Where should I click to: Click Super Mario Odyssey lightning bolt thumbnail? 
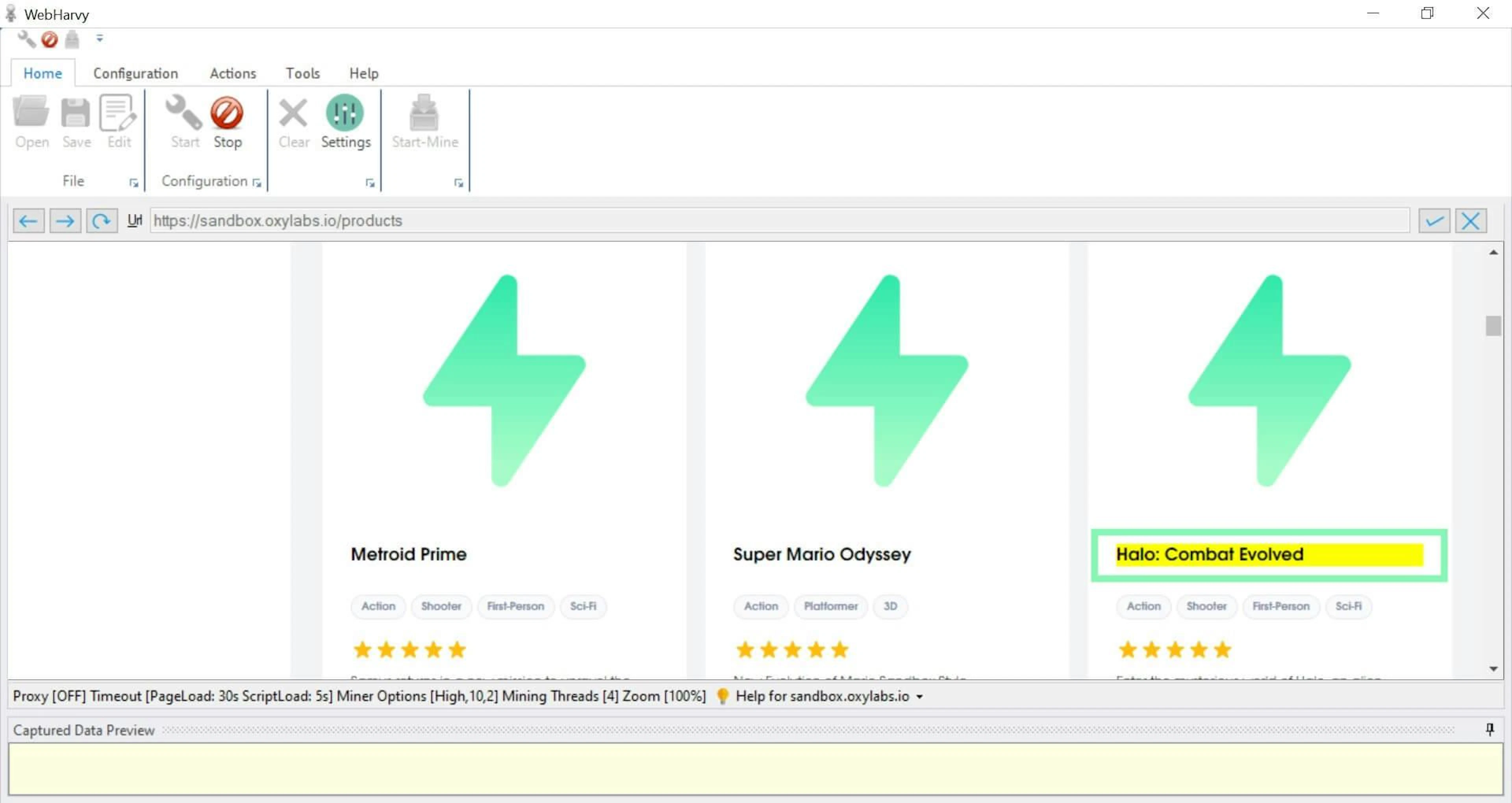pos(887,380)
